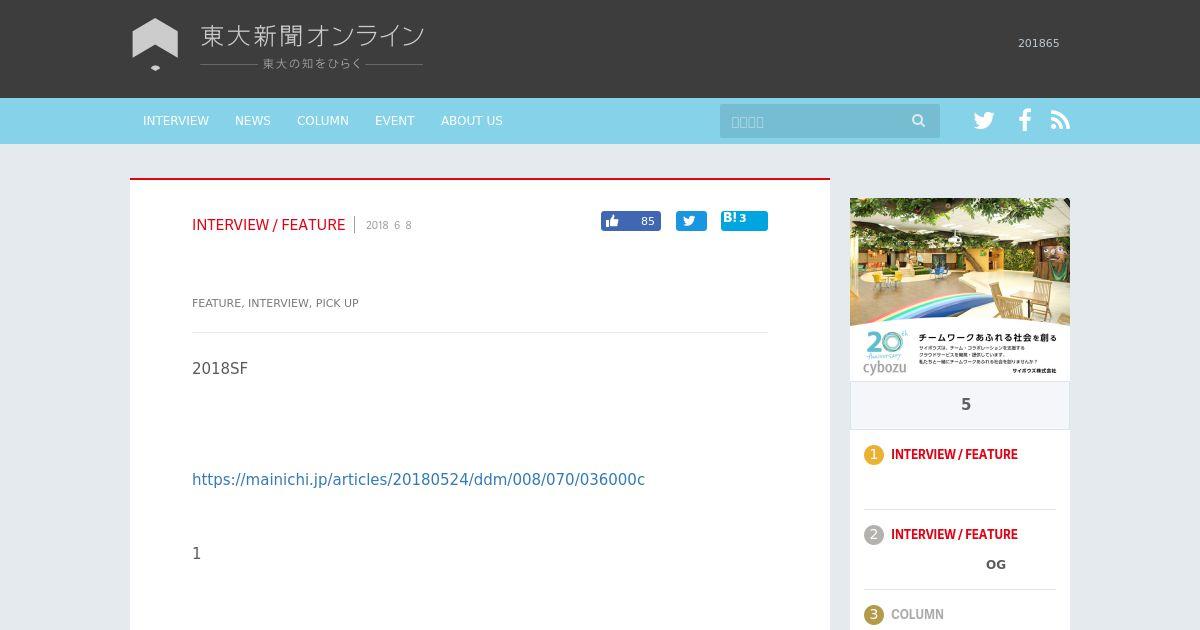The height and width of the screenshot is (630, 1200).
Task: Click the article's INTERVIEW / FEATURE category heading
Action: pyautogui.click(x=269, y=225)
